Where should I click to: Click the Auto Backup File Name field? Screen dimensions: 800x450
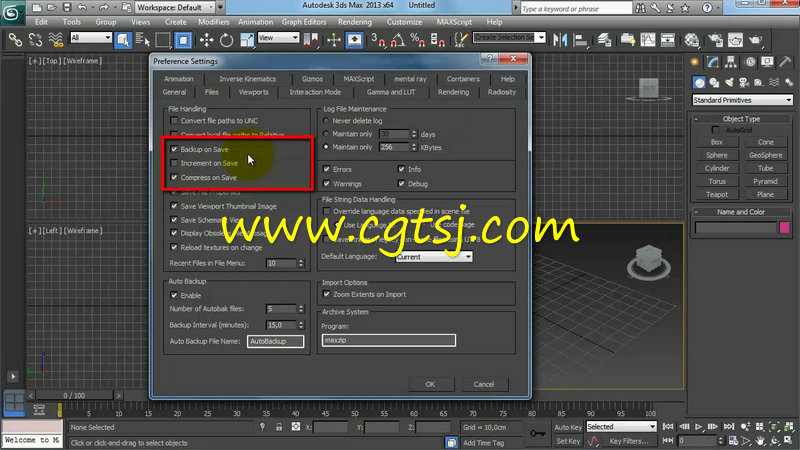tap(276, 341)
